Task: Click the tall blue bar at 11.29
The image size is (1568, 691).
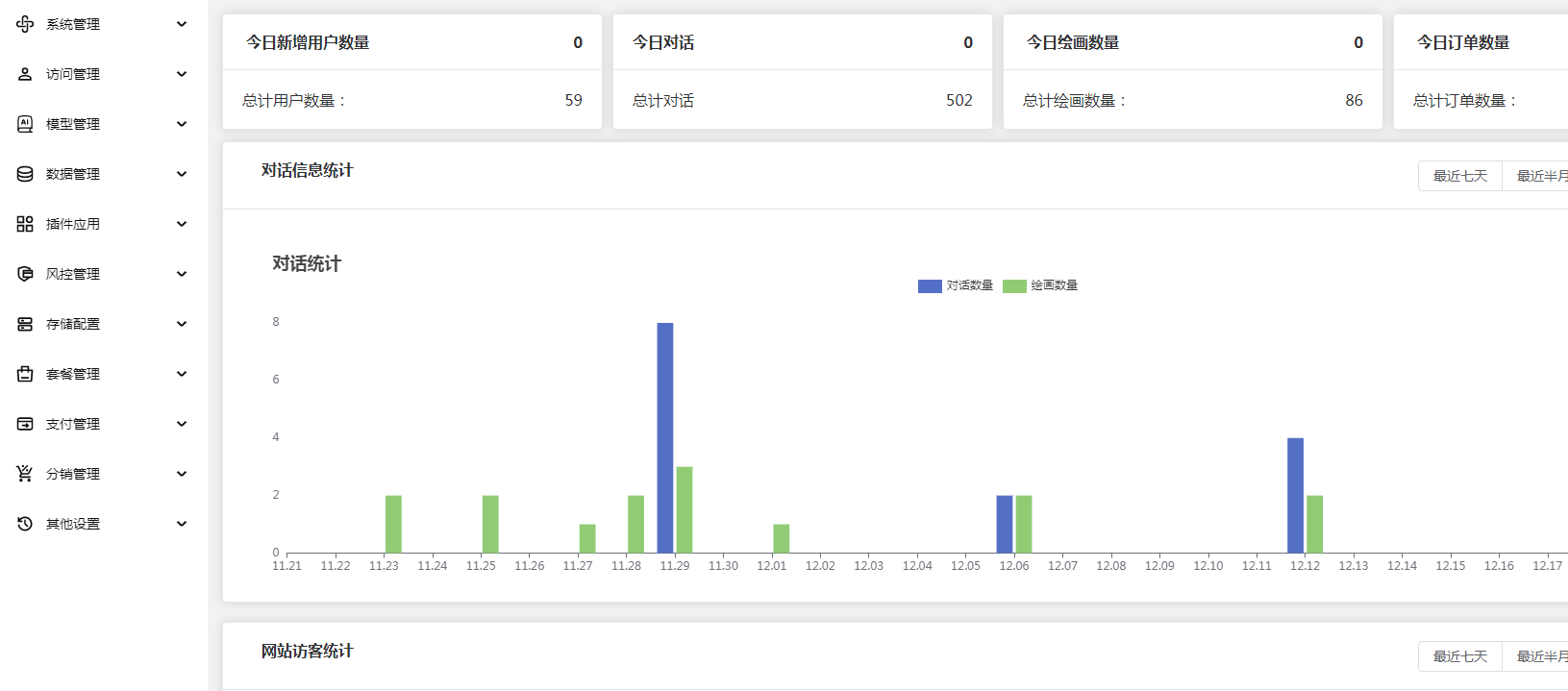Action: (x=665, y=437)
